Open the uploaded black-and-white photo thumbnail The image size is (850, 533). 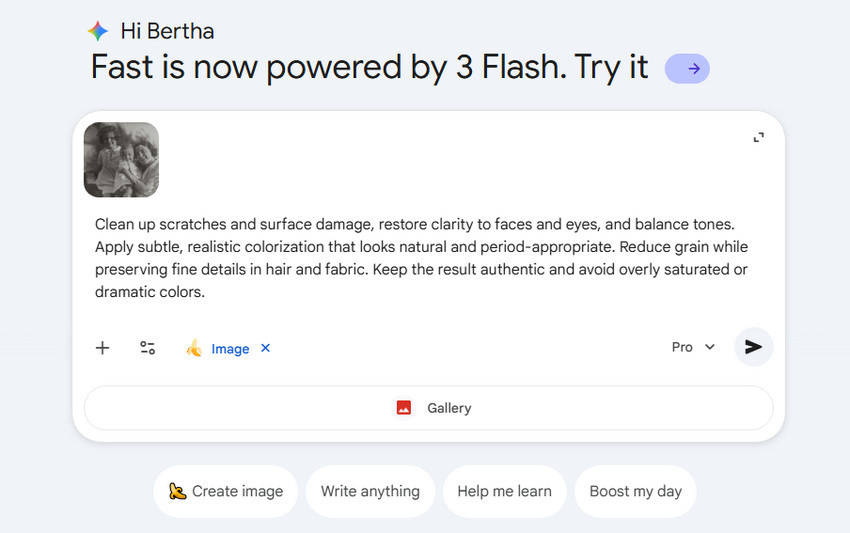point(121,159)
